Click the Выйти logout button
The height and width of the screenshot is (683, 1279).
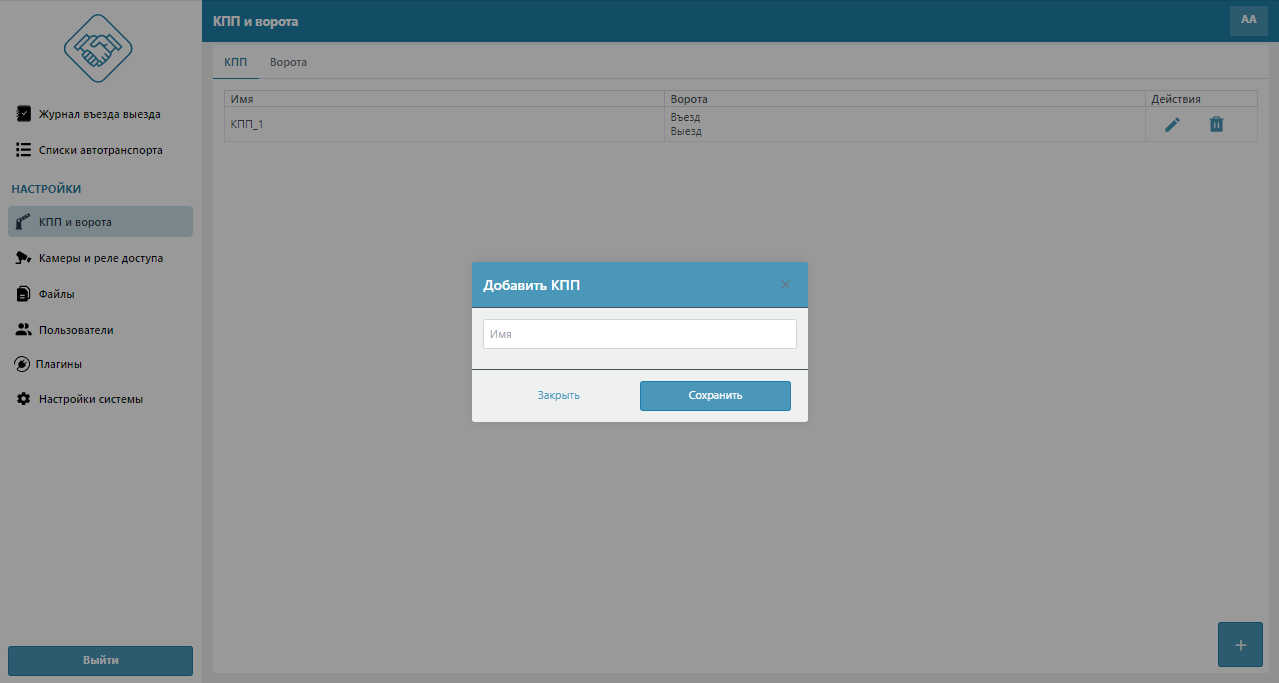click(x=100, y=661)
